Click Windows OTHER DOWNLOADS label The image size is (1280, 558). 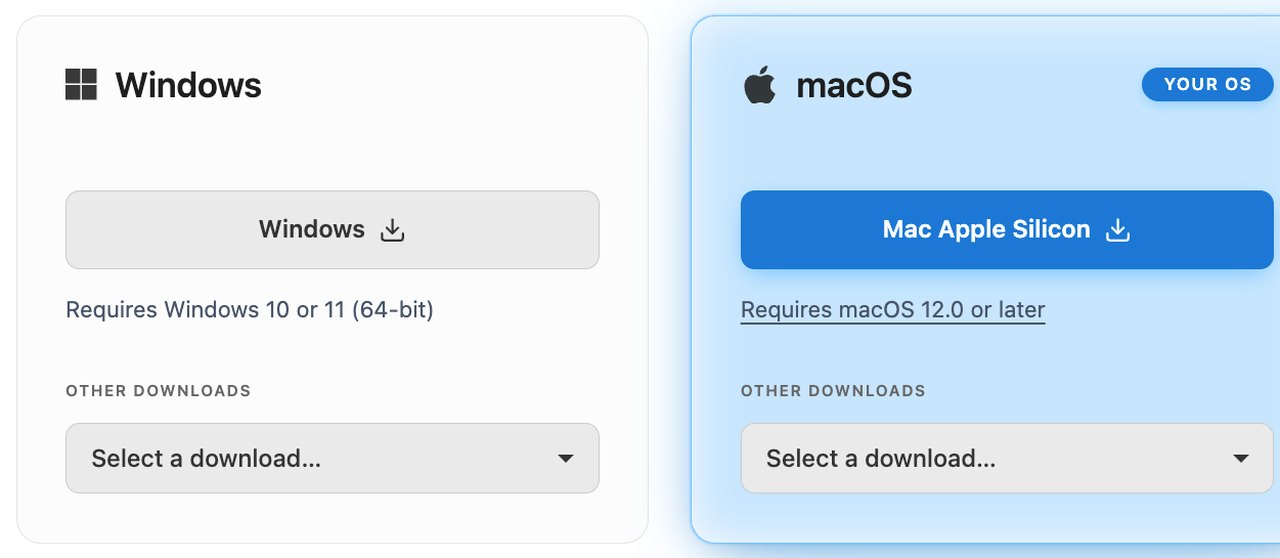pos(158,391)
